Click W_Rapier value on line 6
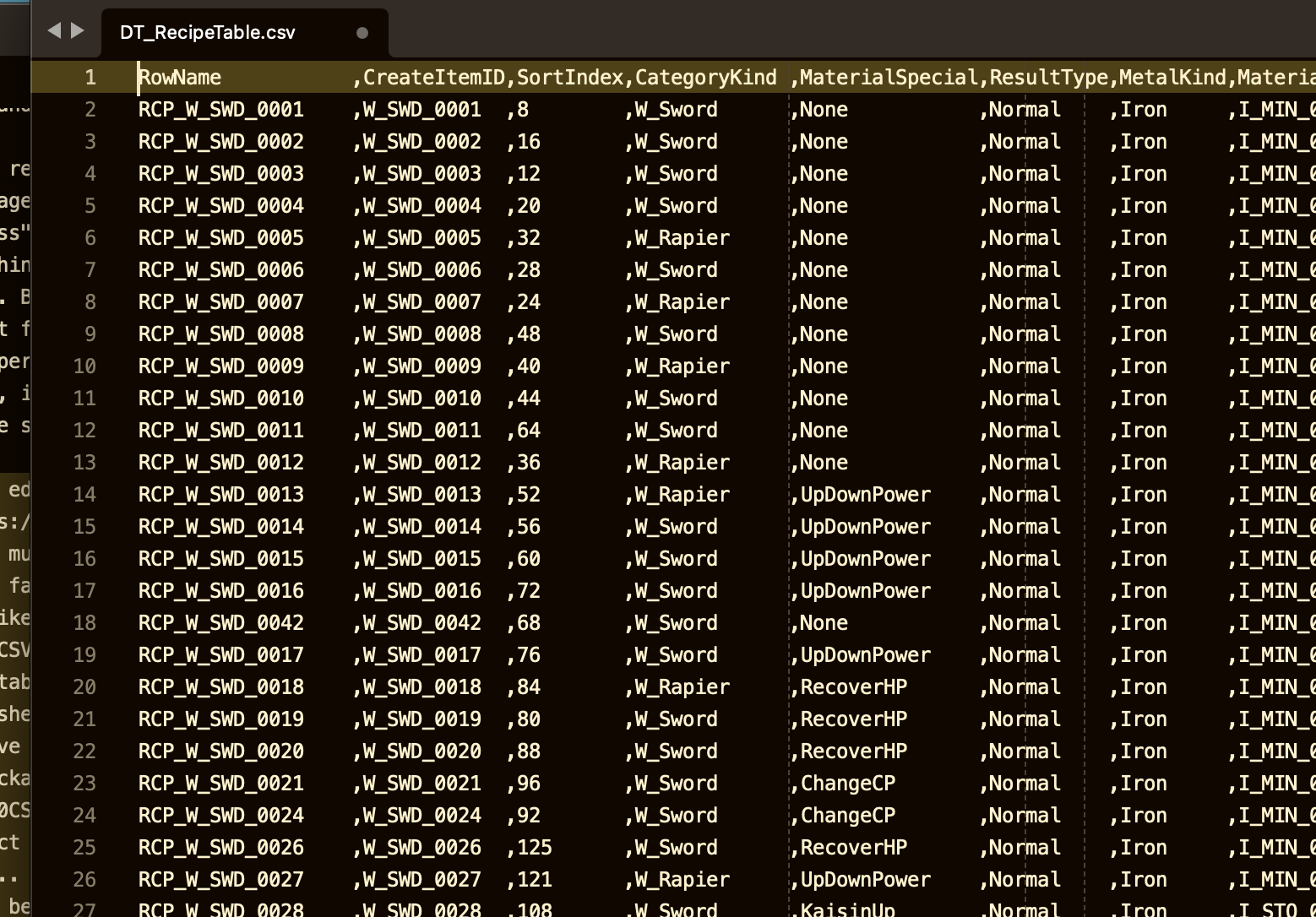Image resolution: width=1316 pixels, height=917 pixels. (x=682, y=238)
